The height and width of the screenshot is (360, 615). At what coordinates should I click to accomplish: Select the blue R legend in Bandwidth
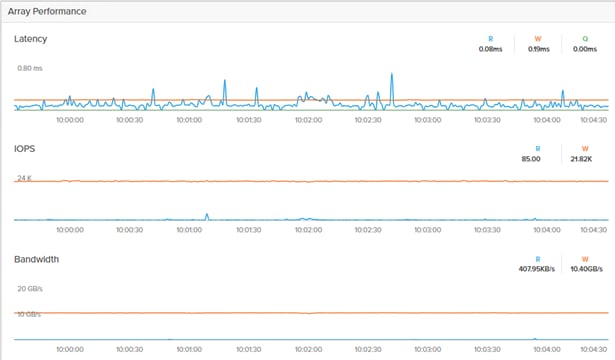[538, 259]
